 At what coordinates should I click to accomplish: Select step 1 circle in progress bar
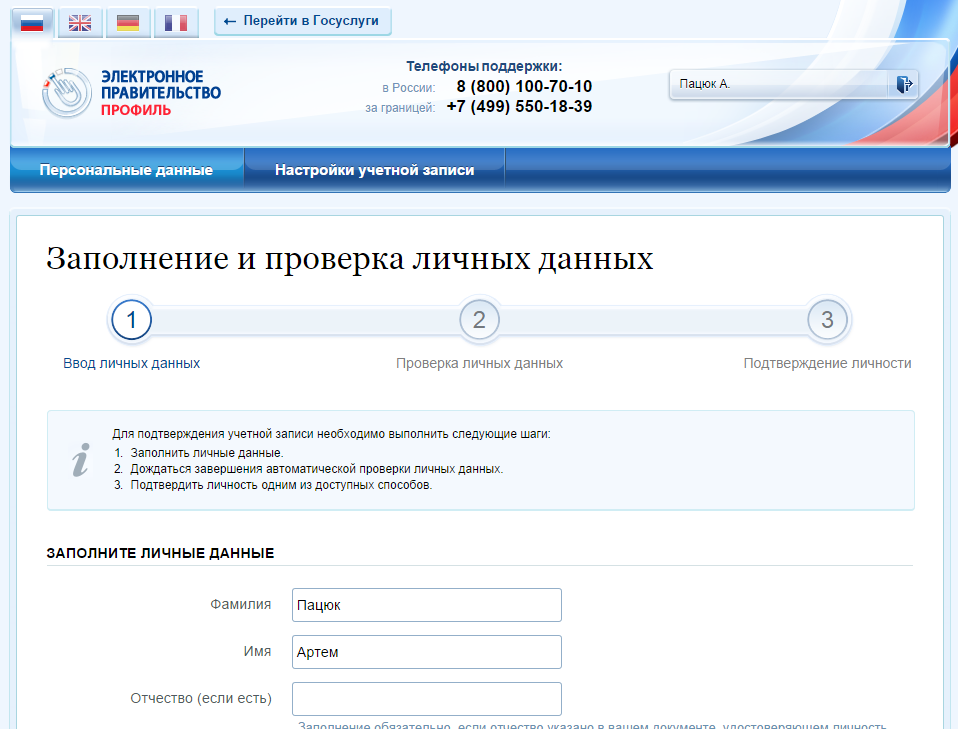click(131, 320)
